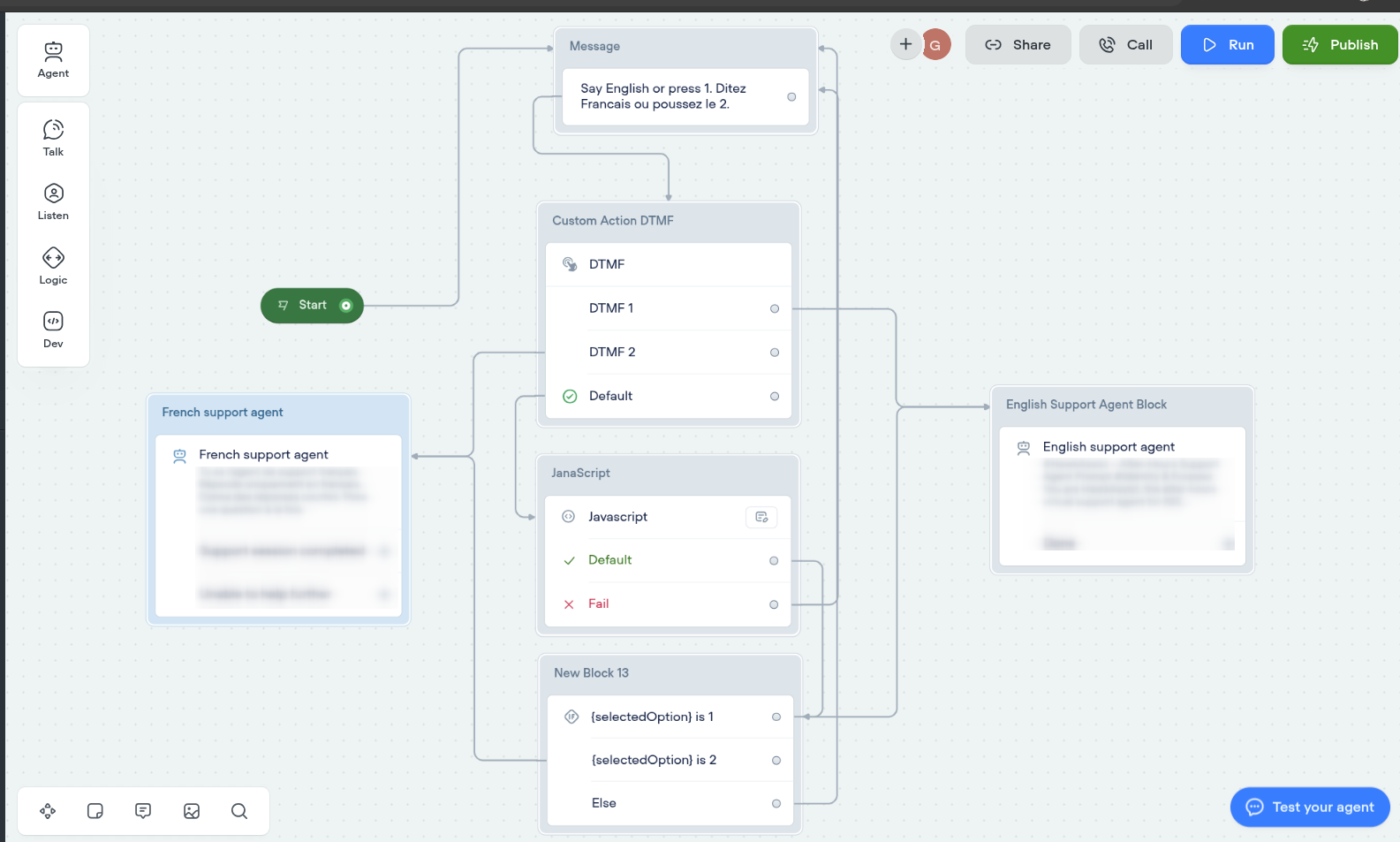
Task: Open the Listen steps menu
Action: 53,201
